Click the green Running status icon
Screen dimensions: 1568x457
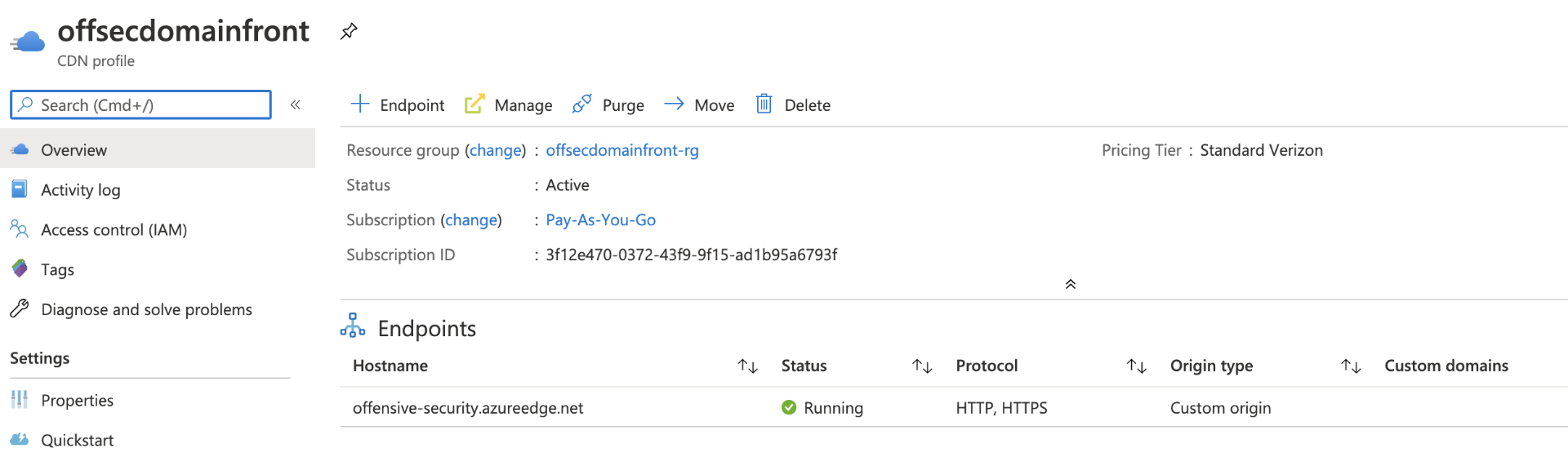pyautogui.click(x=789, y=407)
